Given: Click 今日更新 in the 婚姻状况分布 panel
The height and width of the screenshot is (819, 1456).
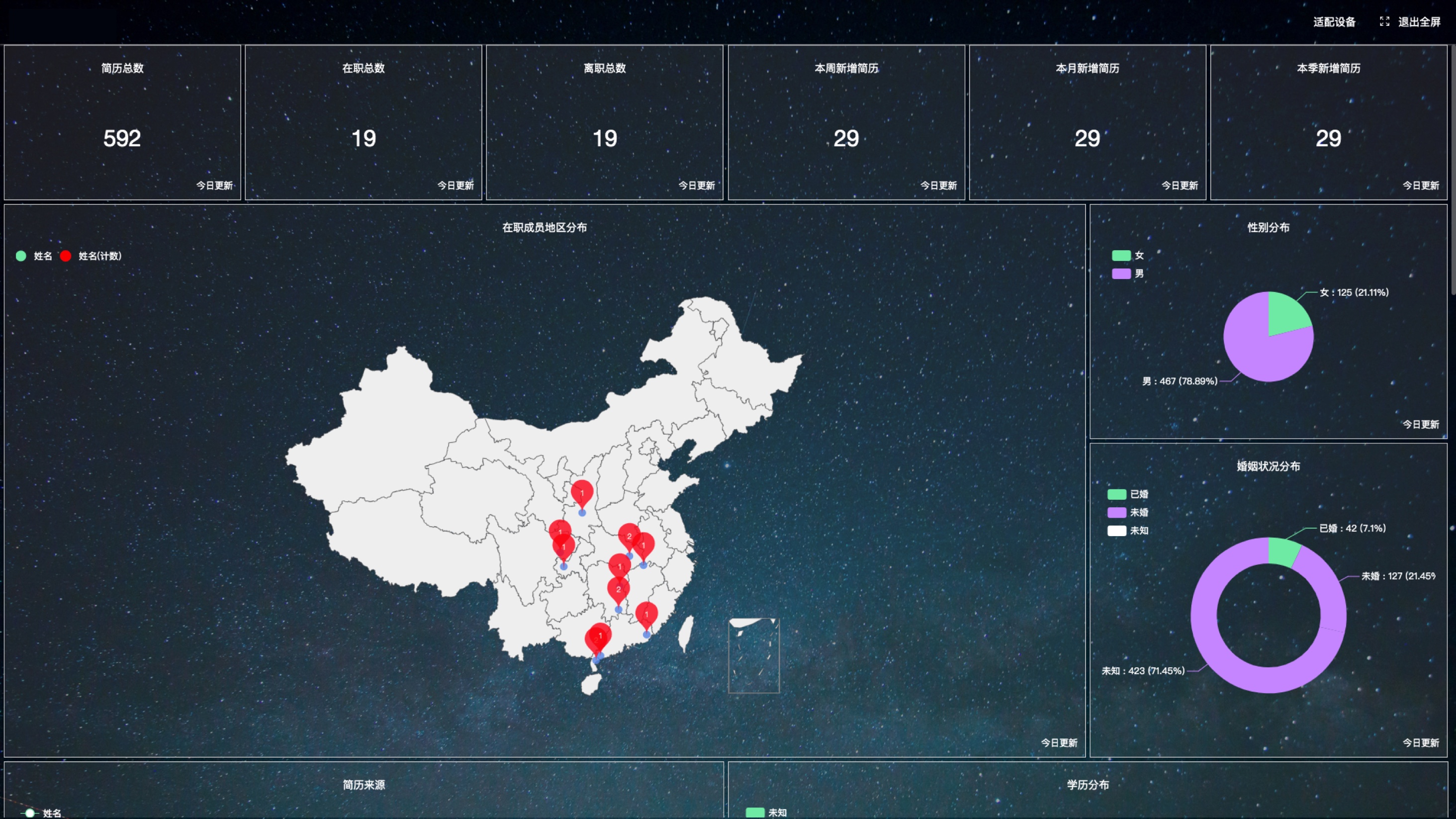Looking at the screenshot, I should (x=1421, y=743).
